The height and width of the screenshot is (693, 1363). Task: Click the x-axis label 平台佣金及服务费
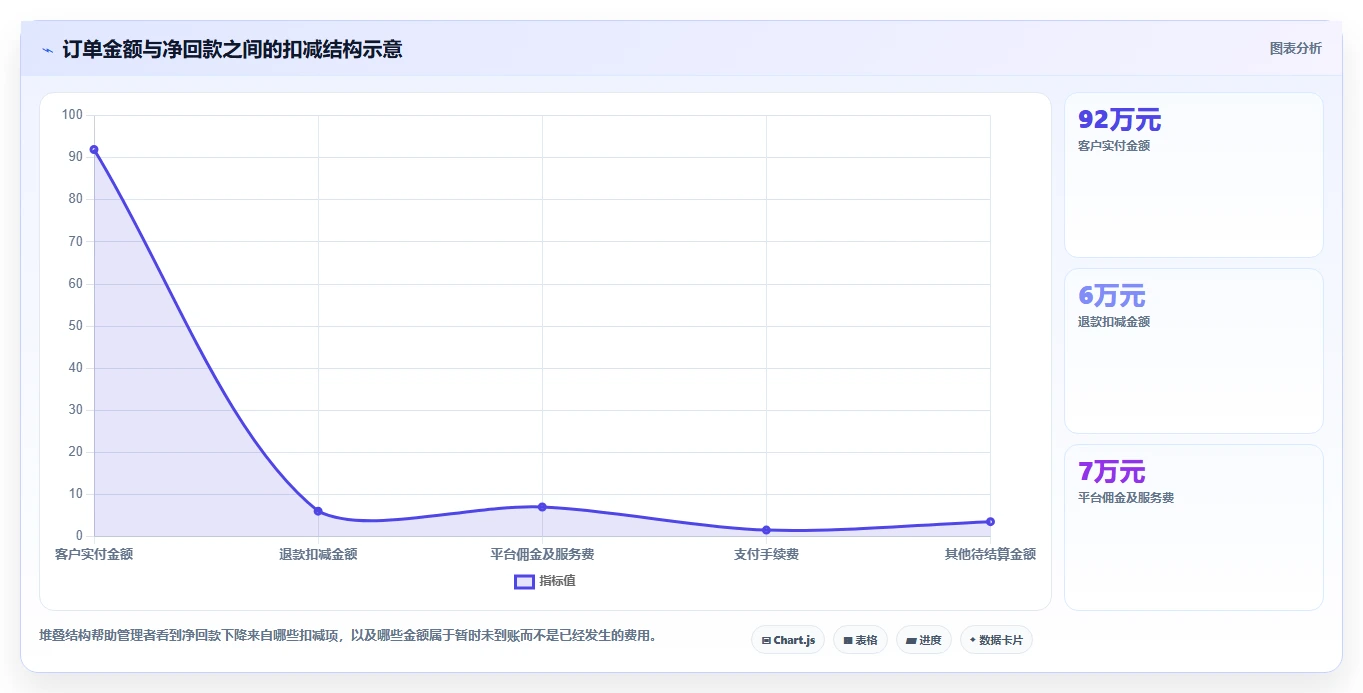(x=542, y=554)
